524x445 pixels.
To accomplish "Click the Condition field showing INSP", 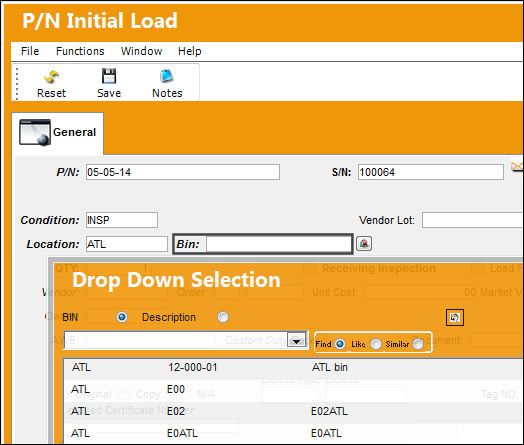I will pyautogui.click(x=122, y=220).
